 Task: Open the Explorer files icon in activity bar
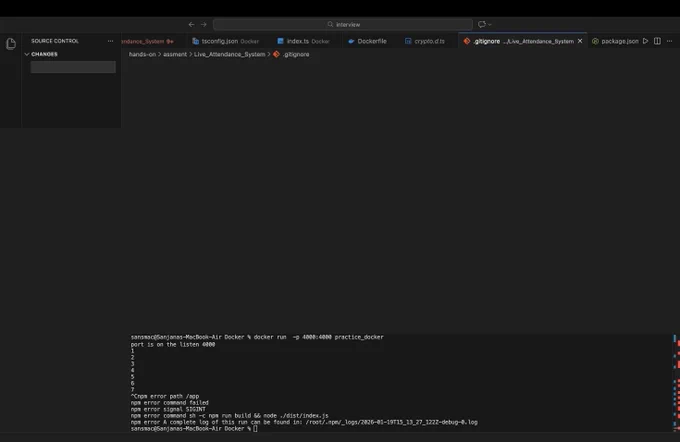(x=11, y=44)
